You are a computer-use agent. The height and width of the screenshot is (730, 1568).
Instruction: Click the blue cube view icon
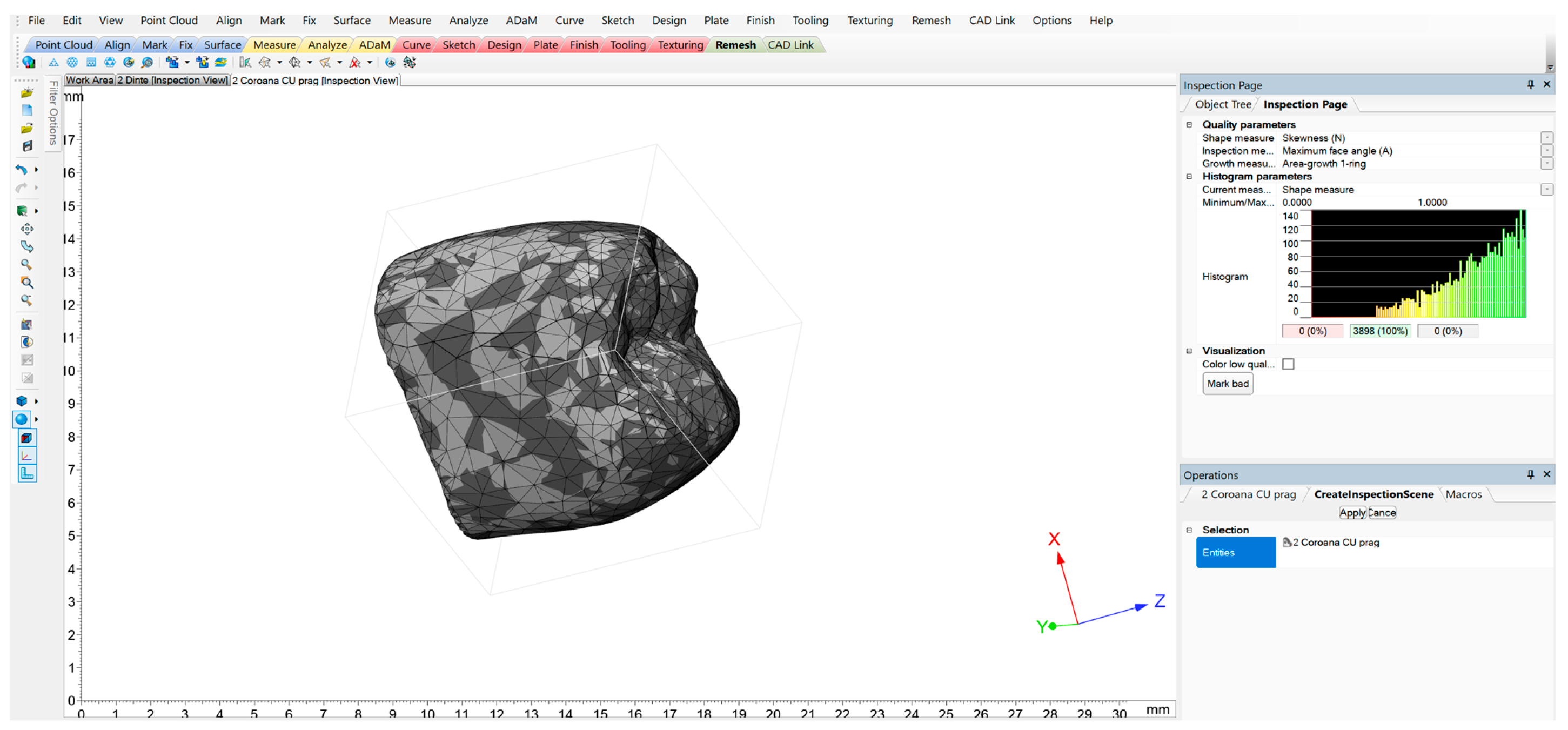(x=21, y=401)
